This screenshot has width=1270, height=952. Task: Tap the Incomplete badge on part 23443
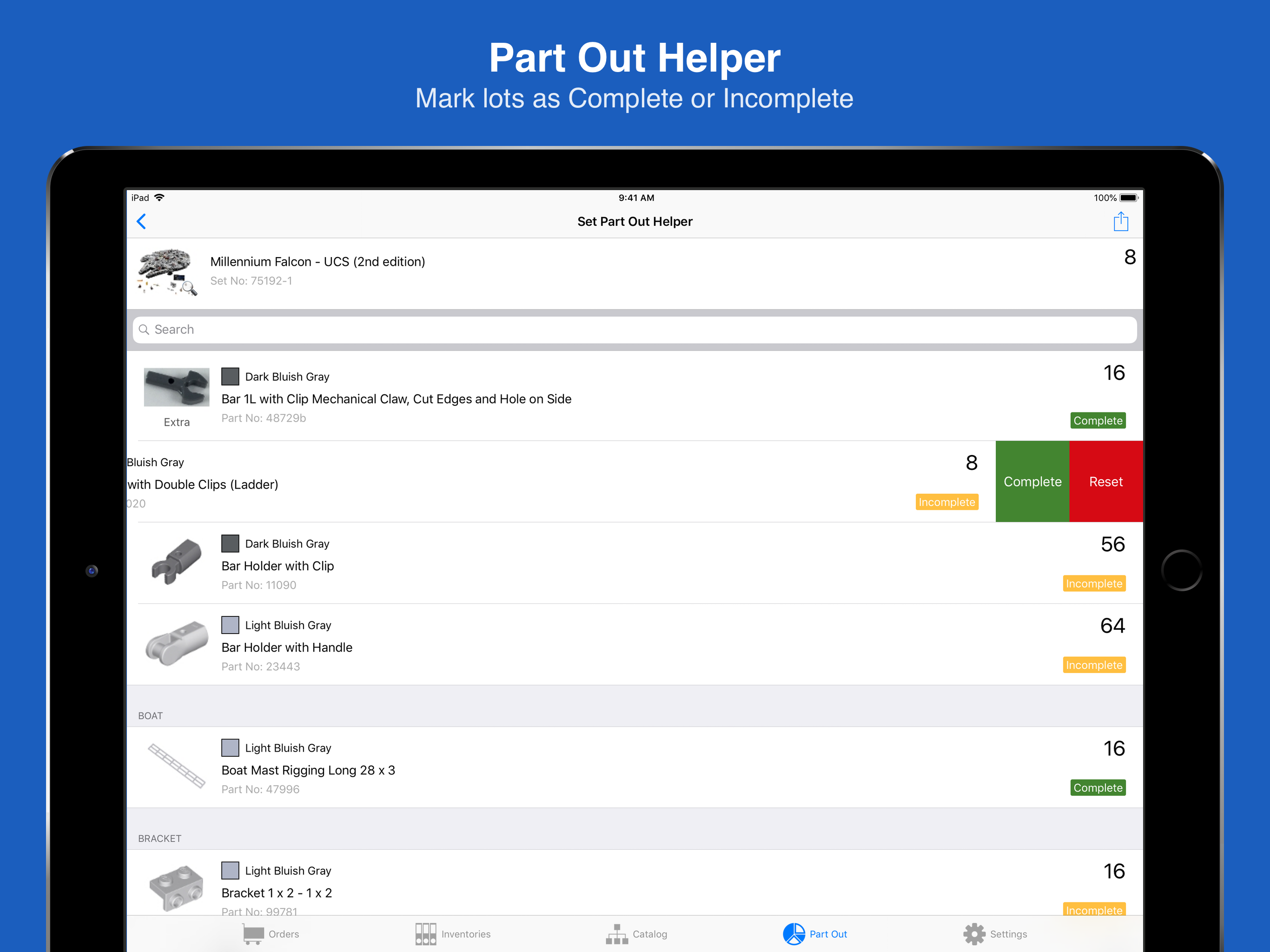click(1094, 665)
